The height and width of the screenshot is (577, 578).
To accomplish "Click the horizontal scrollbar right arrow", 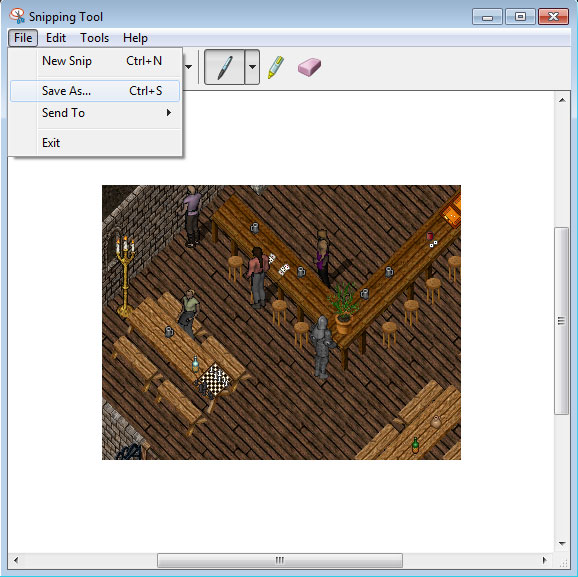I will tap(545, 560).
